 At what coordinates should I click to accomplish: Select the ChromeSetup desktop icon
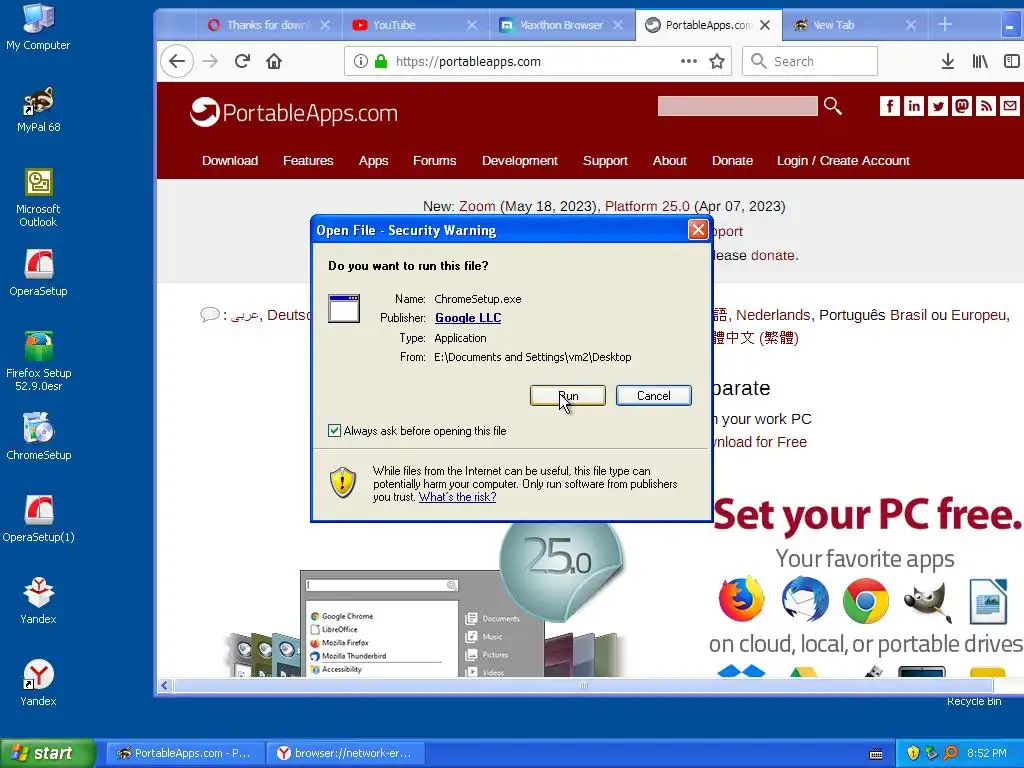[x=38, y=436]
